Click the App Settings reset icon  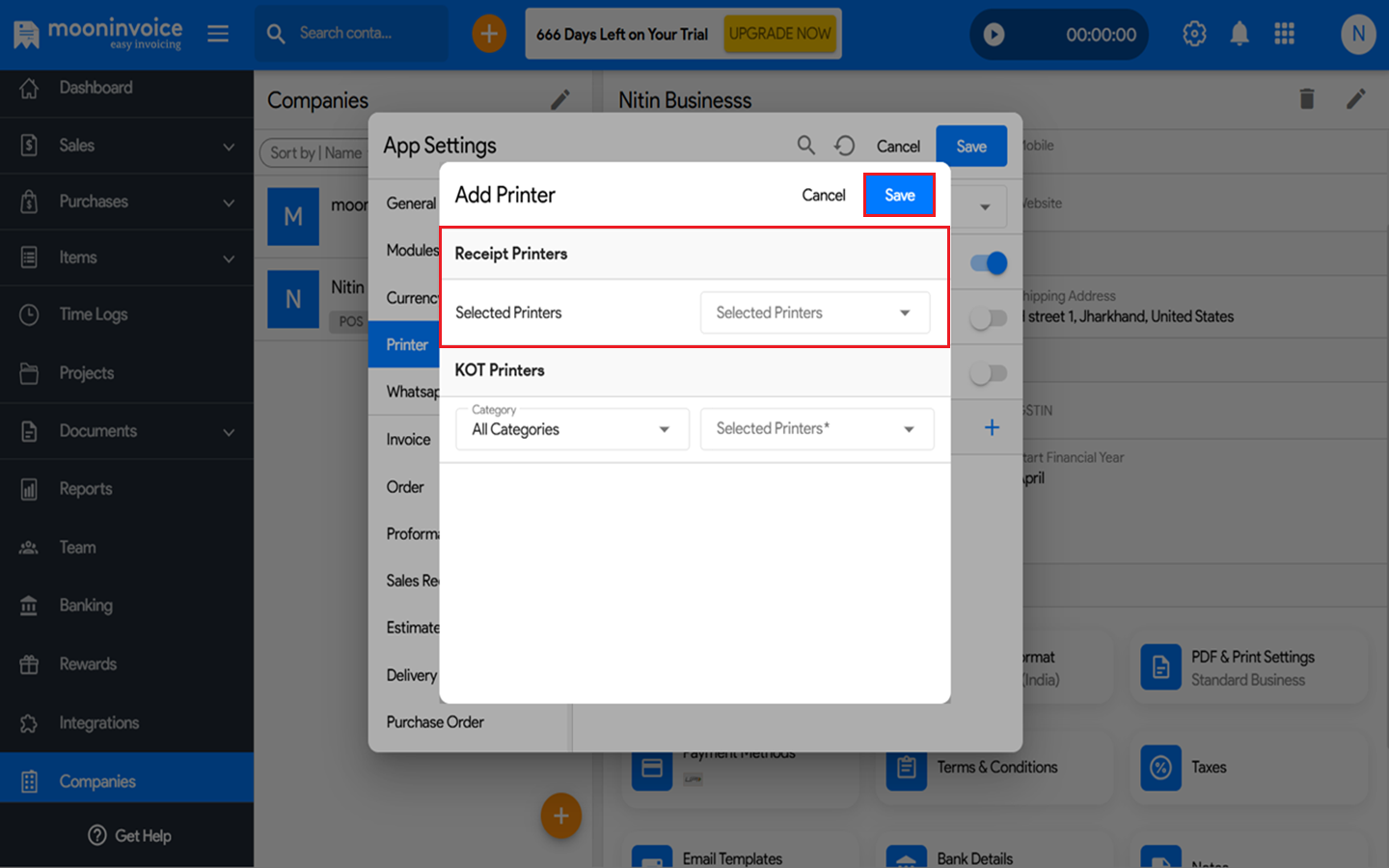[x=845, y=146]
